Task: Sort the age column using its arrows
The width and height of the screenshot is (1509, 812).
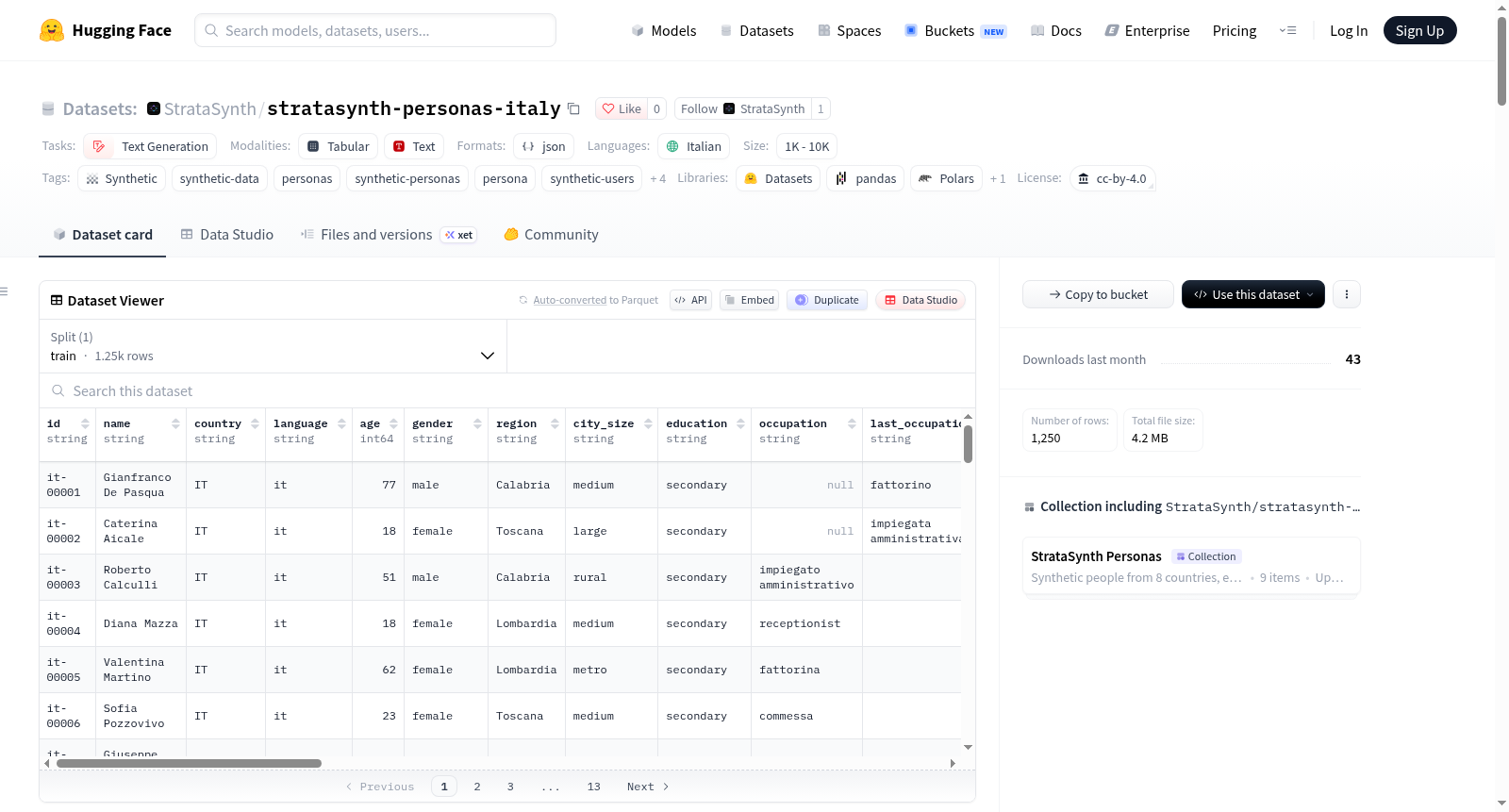Action: pyautogui.click(x=393, y=424)
